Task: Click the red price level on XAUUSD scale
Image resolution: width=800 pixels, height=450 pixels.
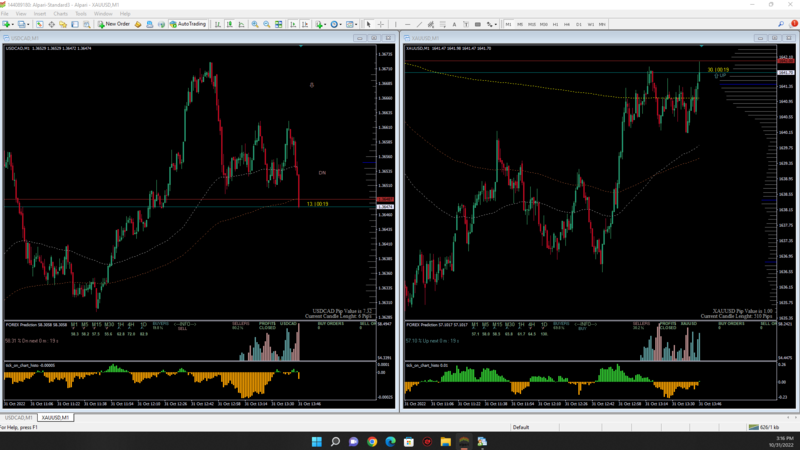Action: [785, 61]
